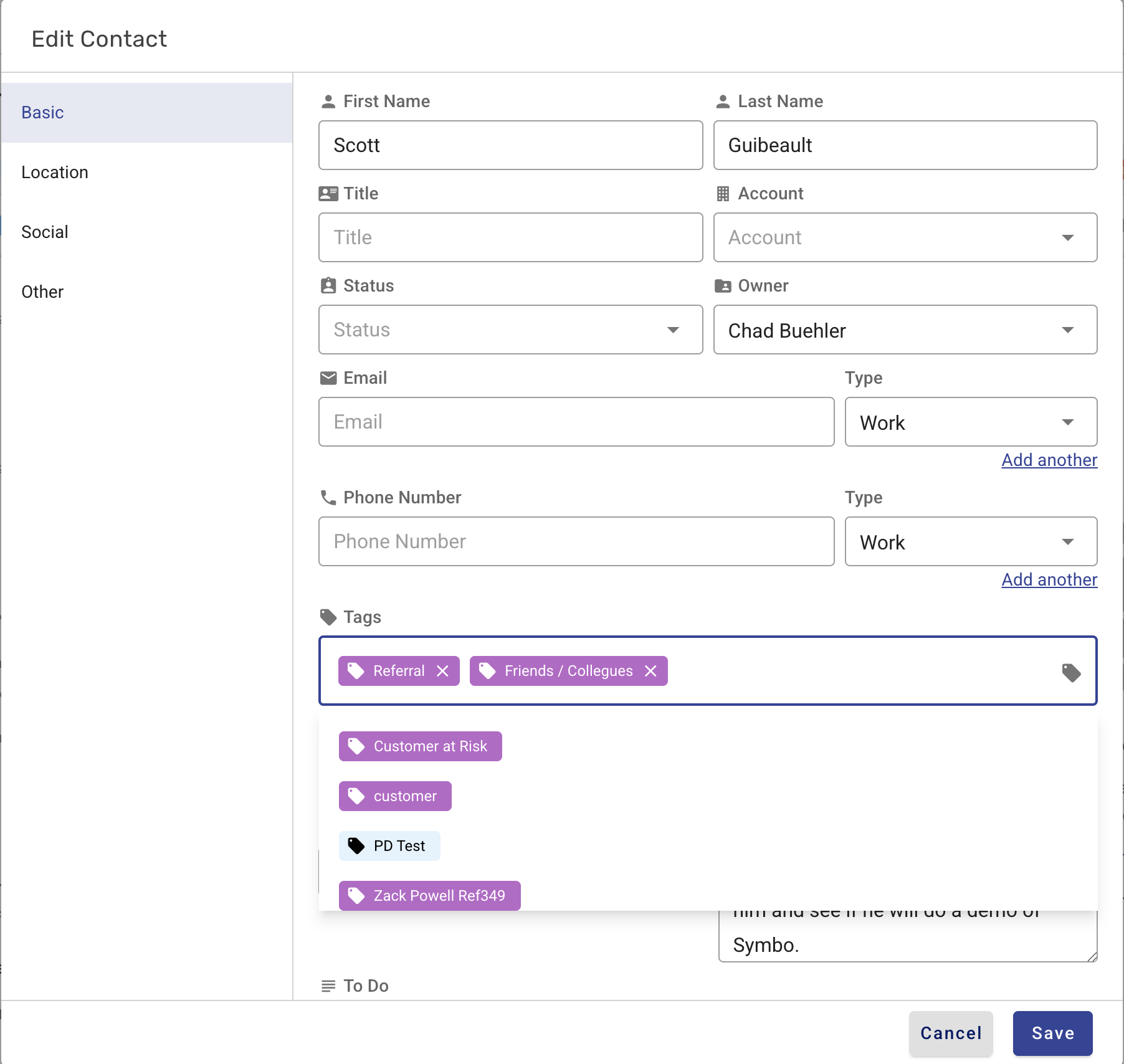Choose the lowercase customer tag

(395, 796)
